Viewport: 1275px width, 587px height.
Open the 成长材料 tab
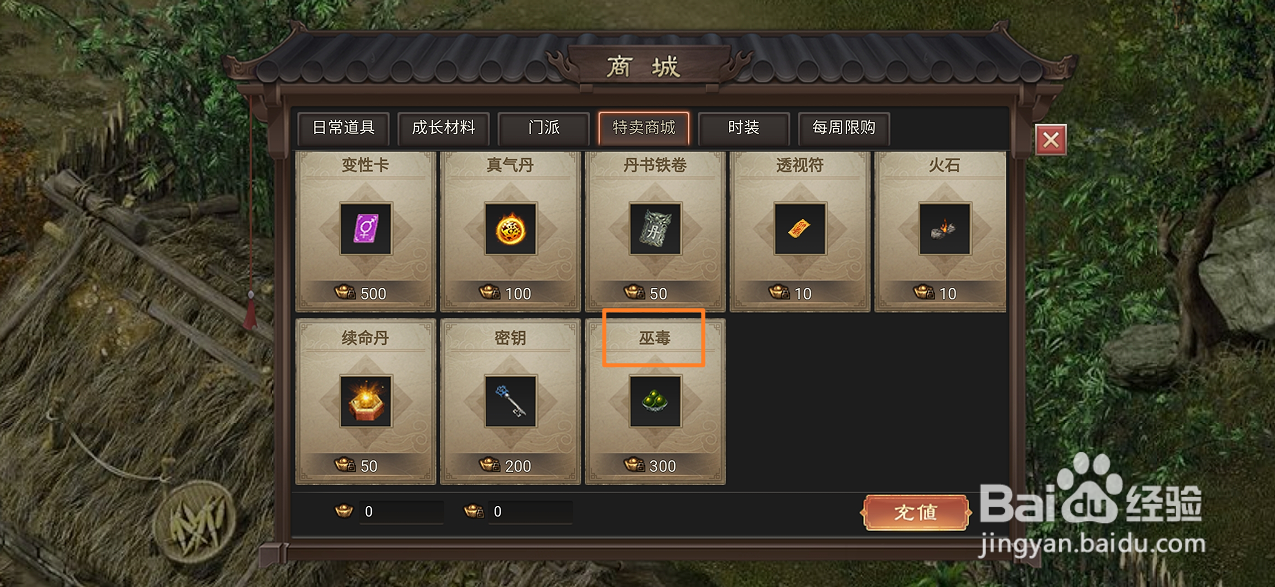click(443, 128)
